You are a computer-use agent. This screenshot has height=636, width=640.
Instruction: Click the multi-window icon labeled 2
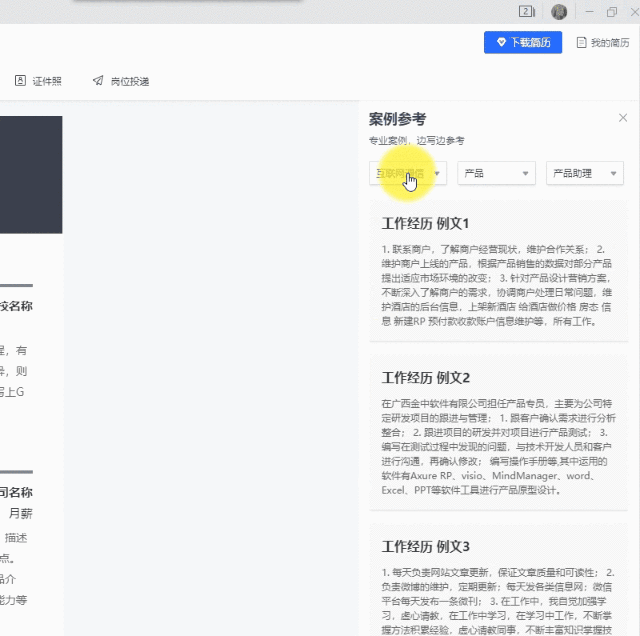point(527,11)
